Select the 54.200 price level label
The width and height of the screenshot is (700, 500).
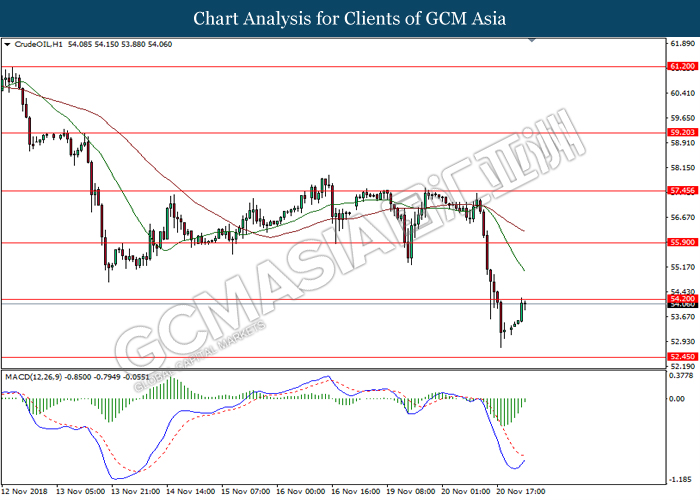click(x=682, y=298)
